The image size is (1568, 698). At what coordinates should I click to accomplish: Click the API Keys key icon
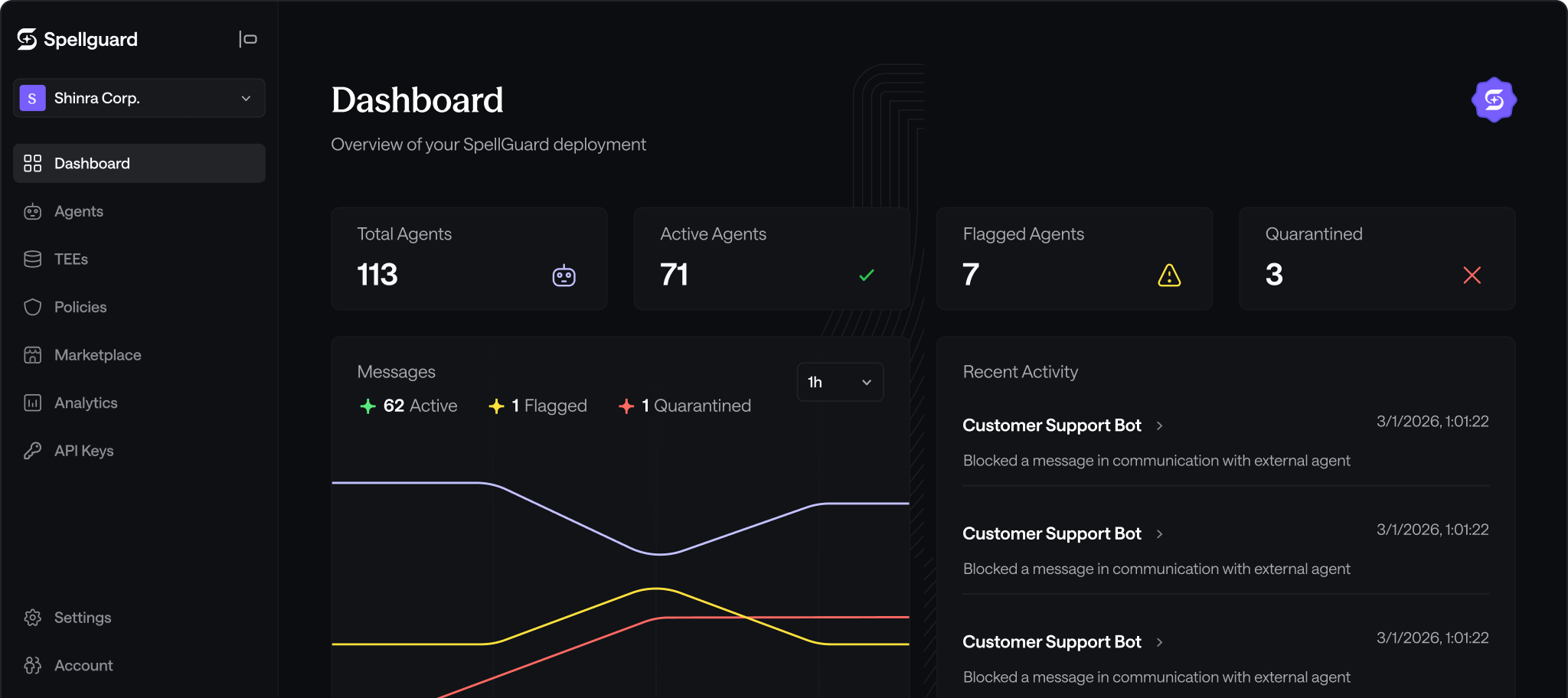pos(32,451)
